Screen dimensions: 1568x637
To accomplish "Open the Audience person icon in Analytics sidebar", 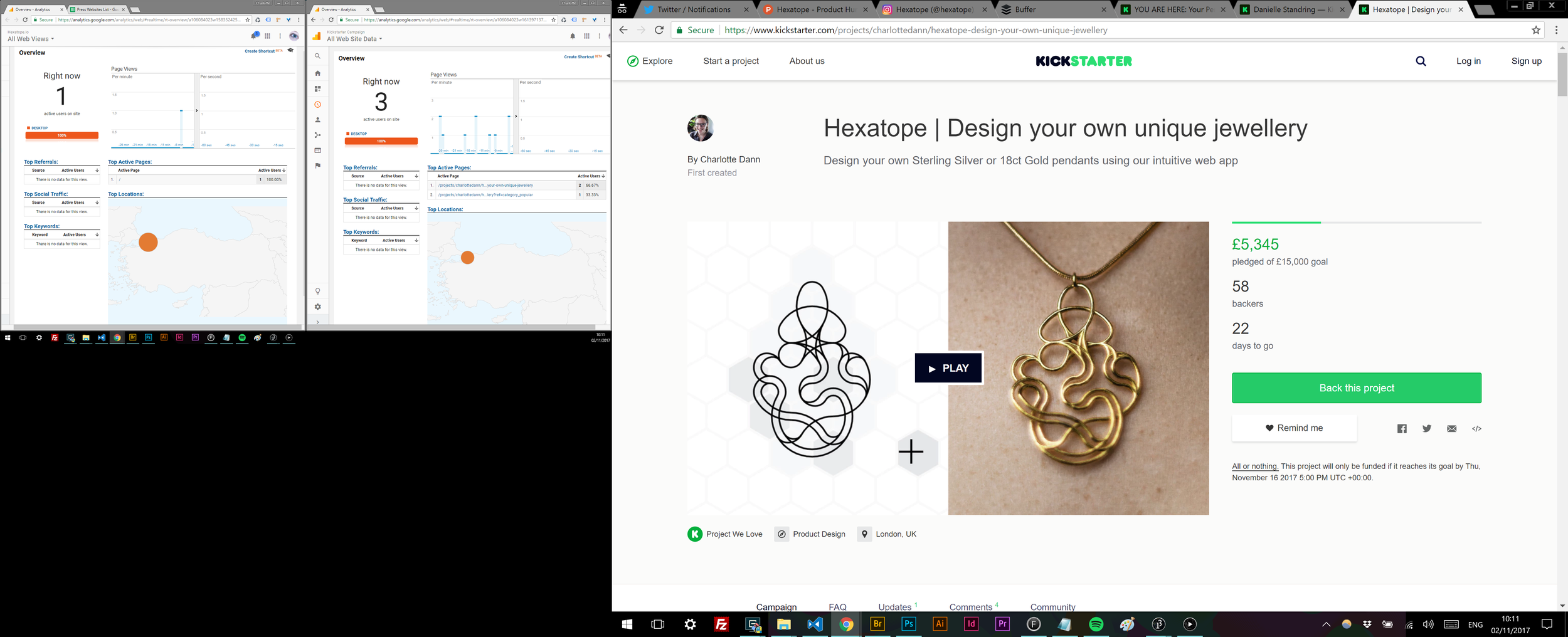I will point(317,120).
